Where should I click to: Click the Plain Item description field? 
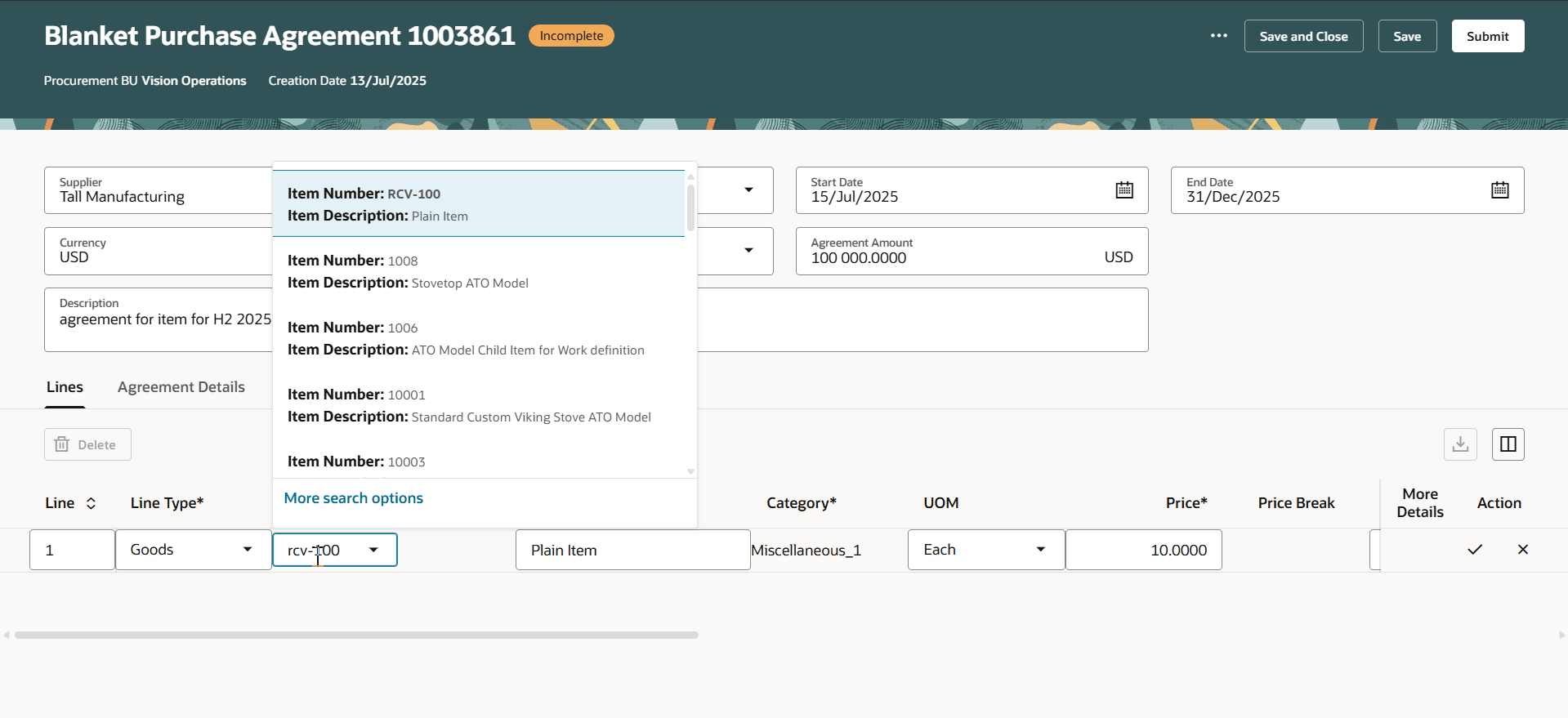click(632, 550)
